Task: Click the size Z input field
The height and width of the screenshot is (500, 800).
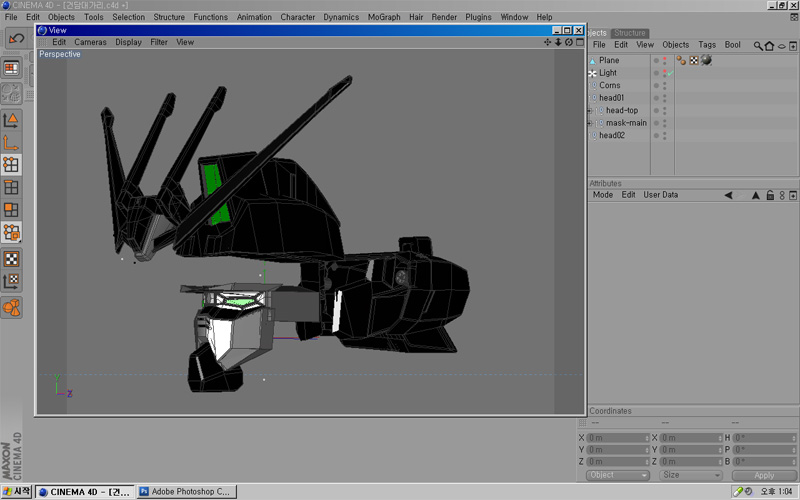Action: click(691, 462)
